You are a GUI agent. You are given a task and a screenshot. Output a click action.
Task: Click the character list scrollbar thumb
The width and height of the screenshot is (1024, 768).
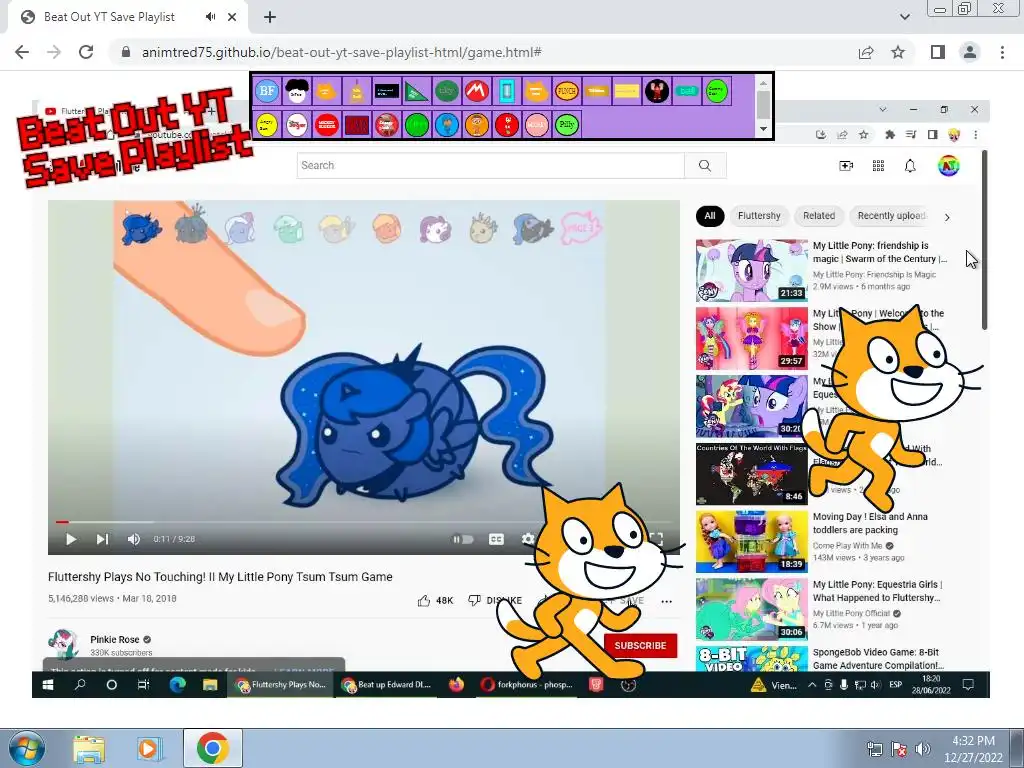tap(763, 104)
